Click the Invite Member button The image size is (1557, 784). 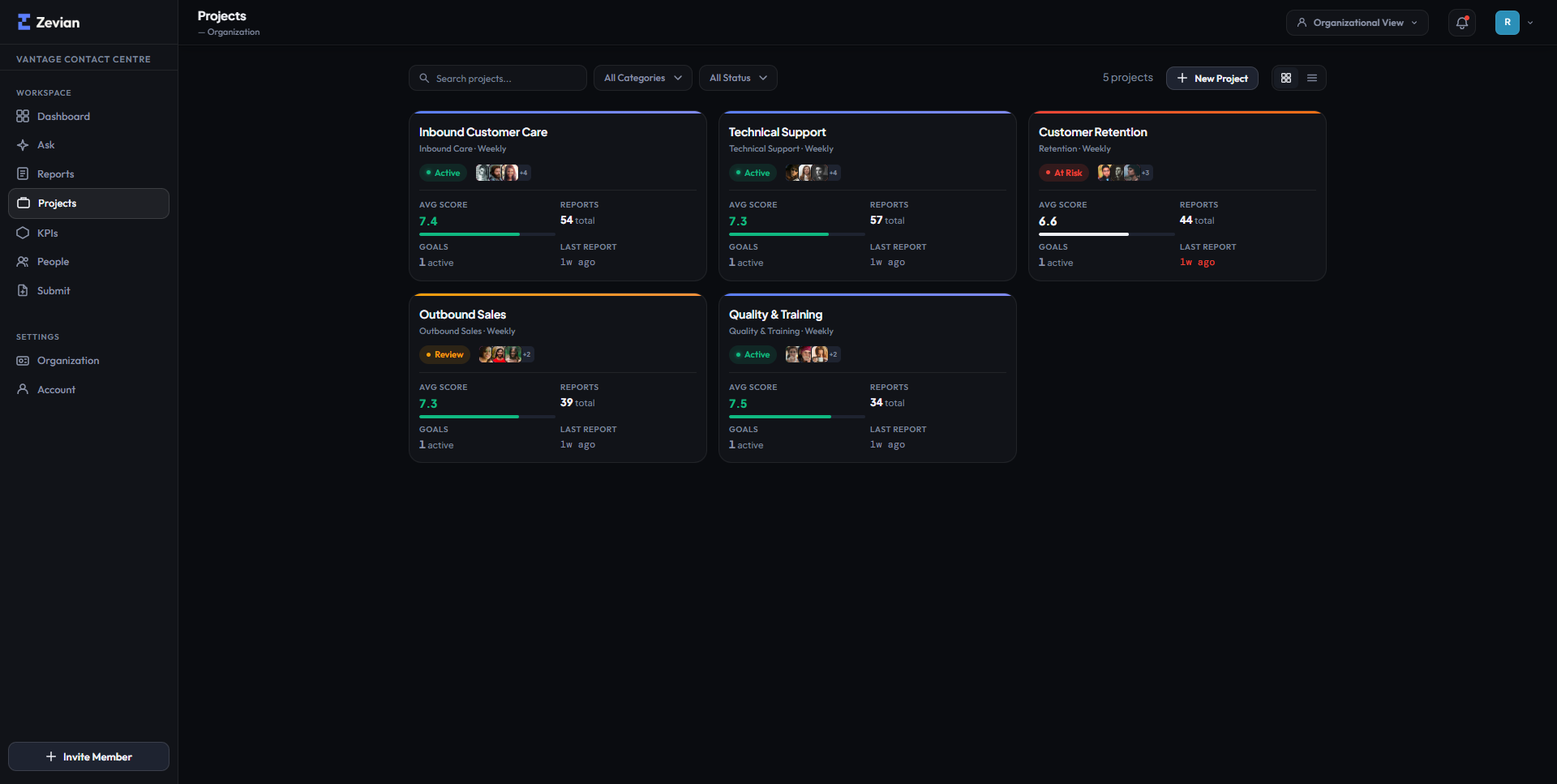coord(88,756)
